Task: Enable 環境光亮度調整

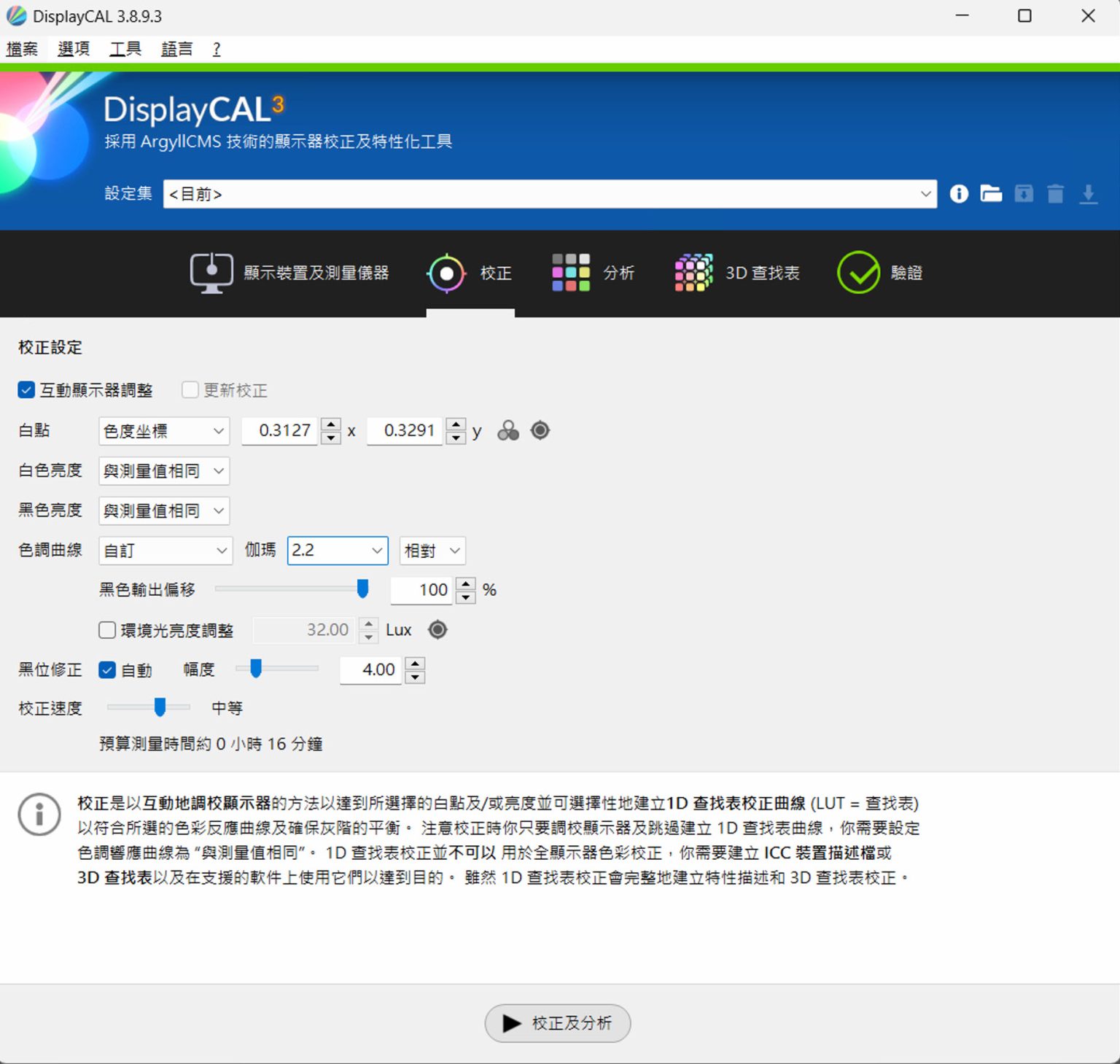Action: [106, 630]
